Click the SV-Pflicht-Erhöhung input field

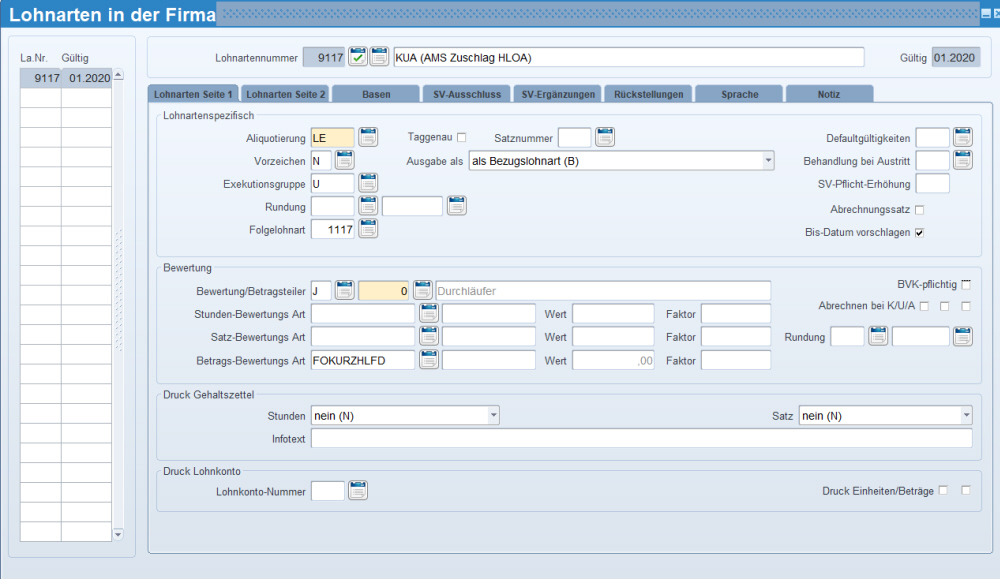(932, 184)
